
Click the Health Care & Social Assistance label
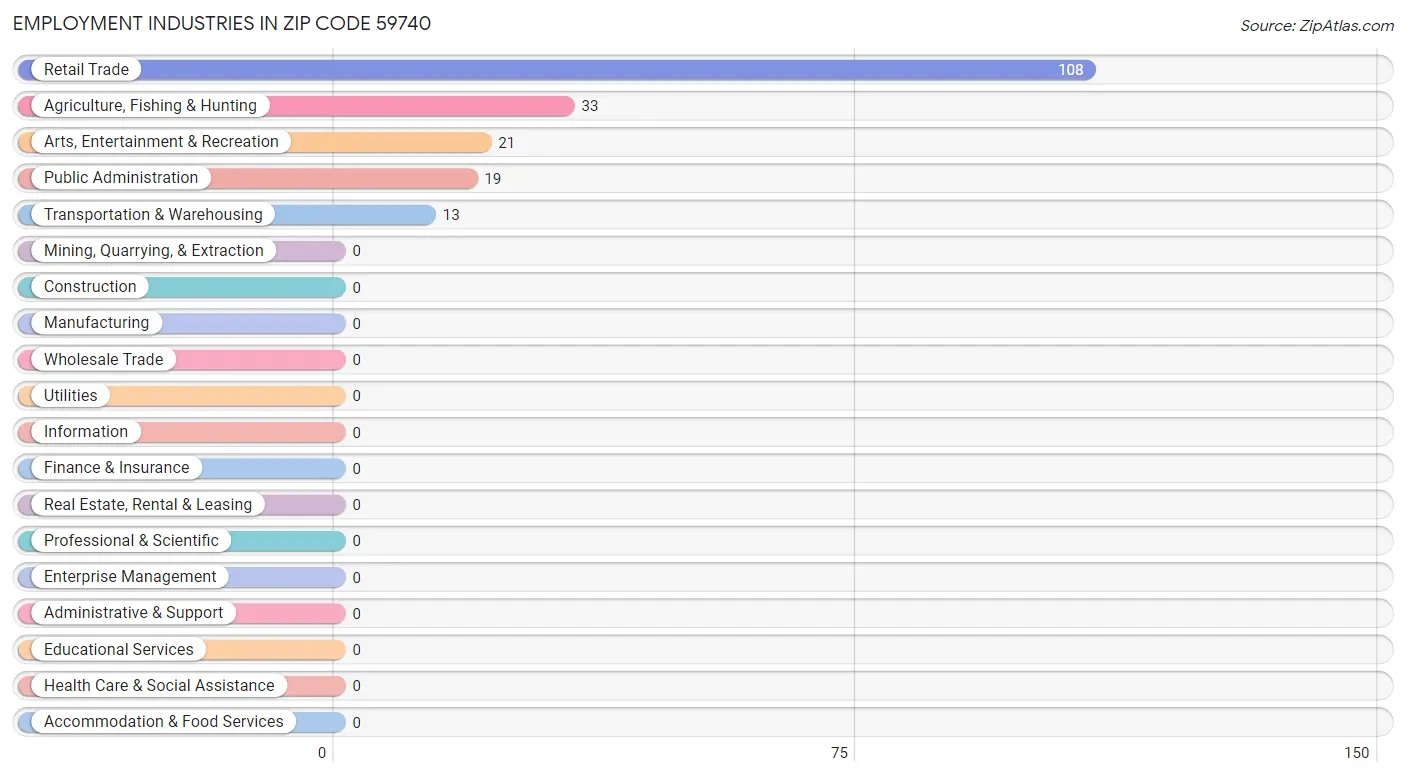(x=159, y=686)
